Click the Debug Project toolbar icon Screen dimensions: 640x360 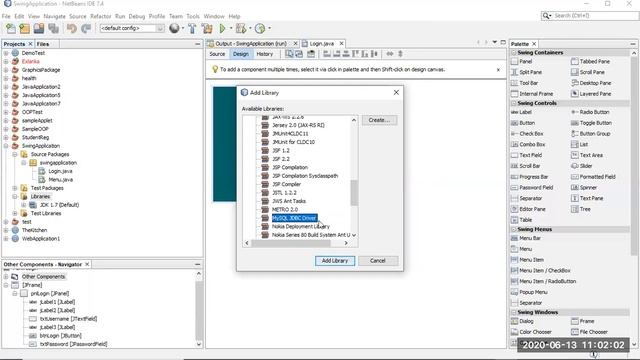241,28
